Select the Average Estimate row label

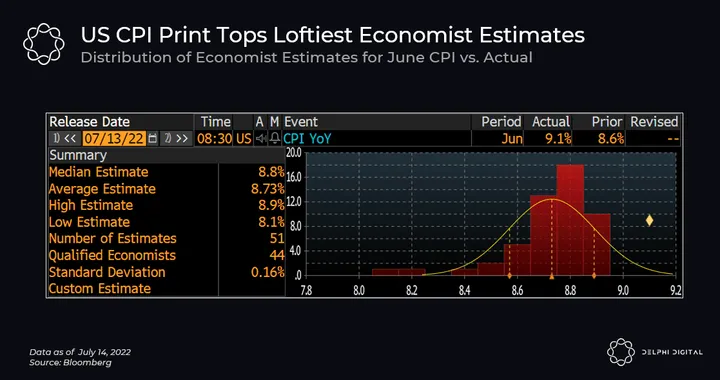[x=102, y=189]
